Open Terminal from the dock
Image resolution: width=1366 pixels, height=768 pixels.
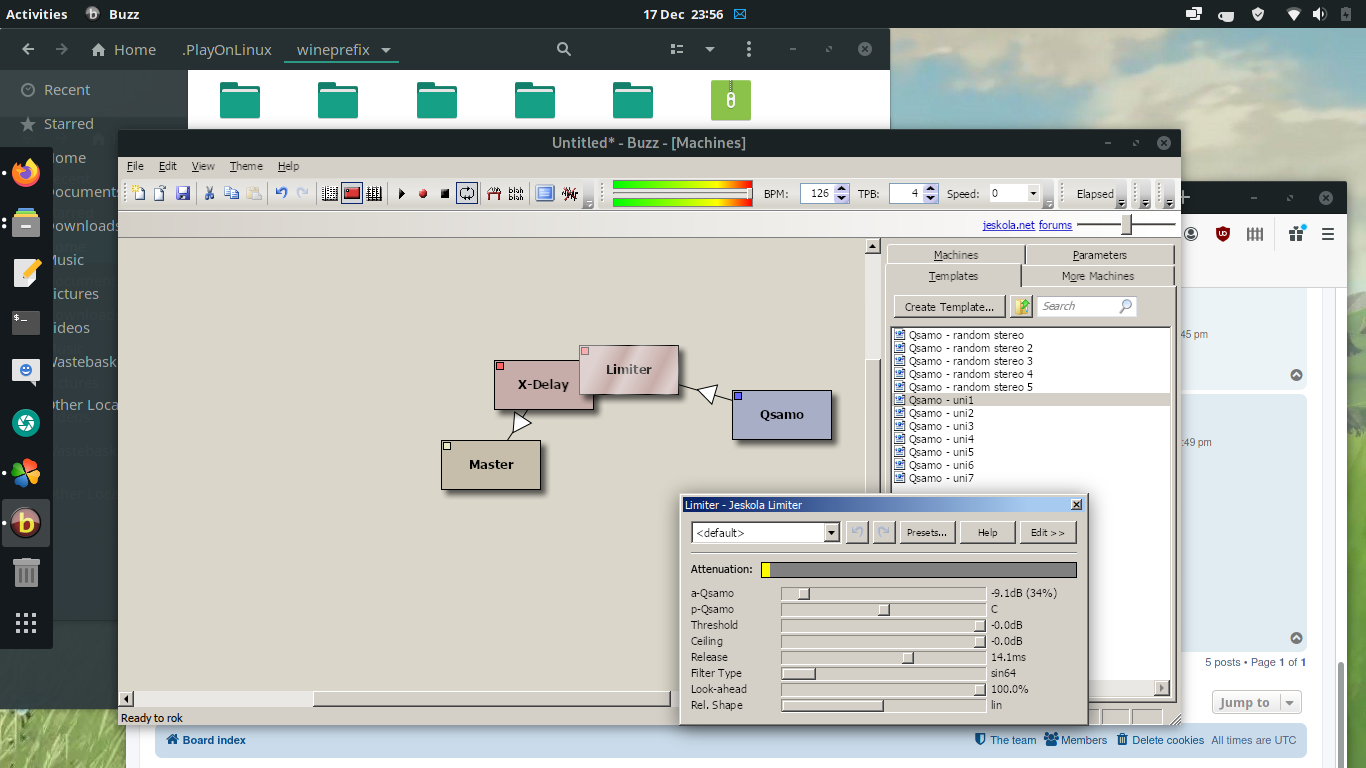pyautogui.click(x=26, y=322)
